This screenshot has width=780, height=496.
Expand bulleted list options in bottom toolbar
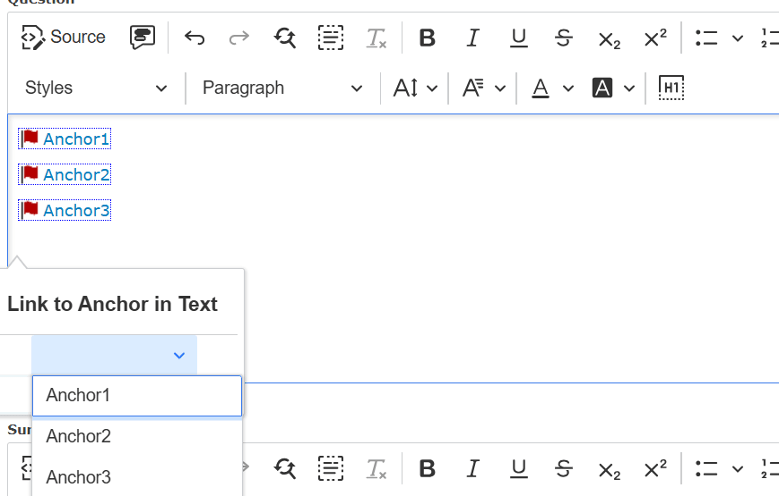tap(738, 469)
